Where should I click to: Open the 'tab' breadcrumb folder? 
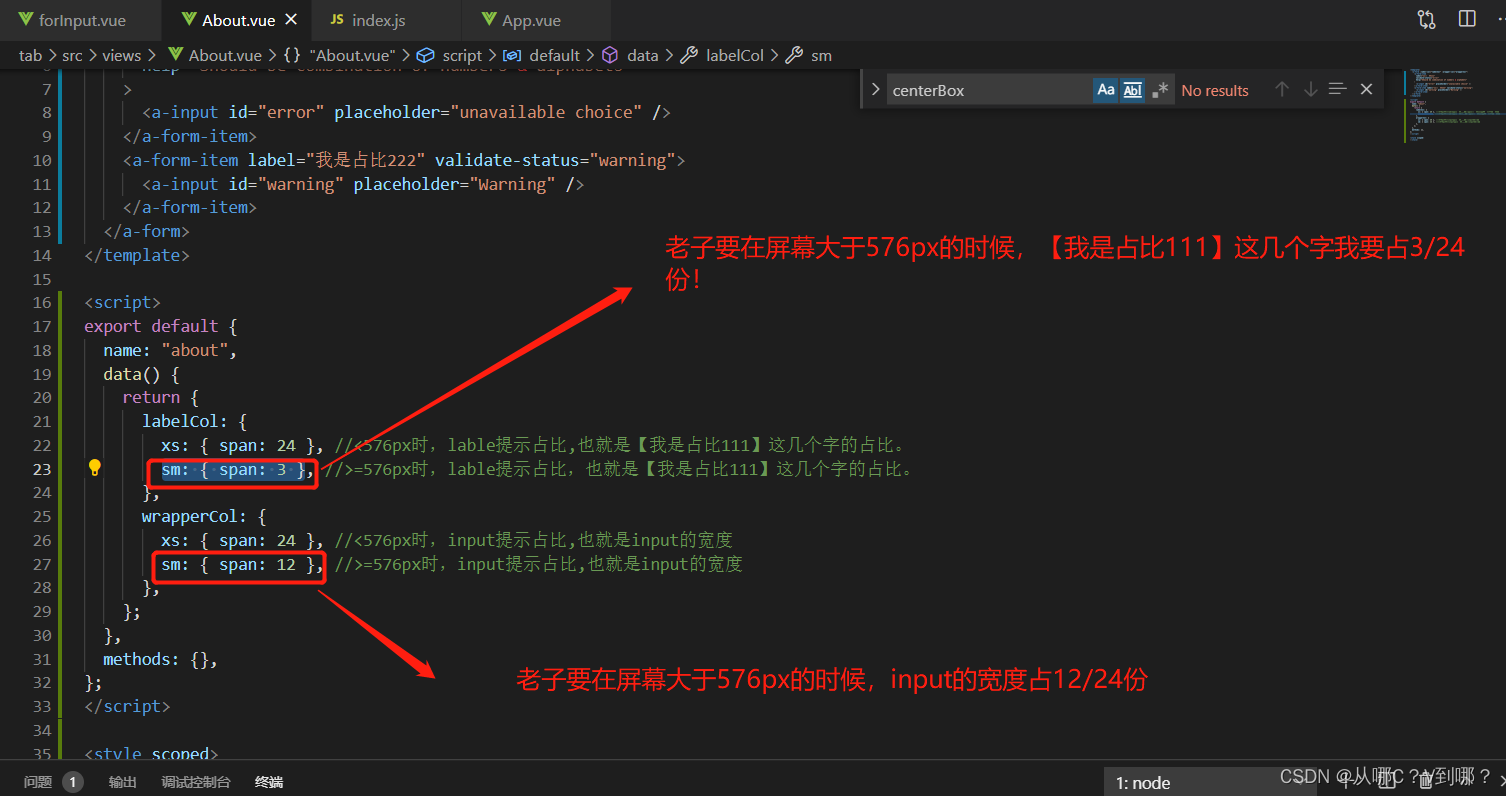30,55
